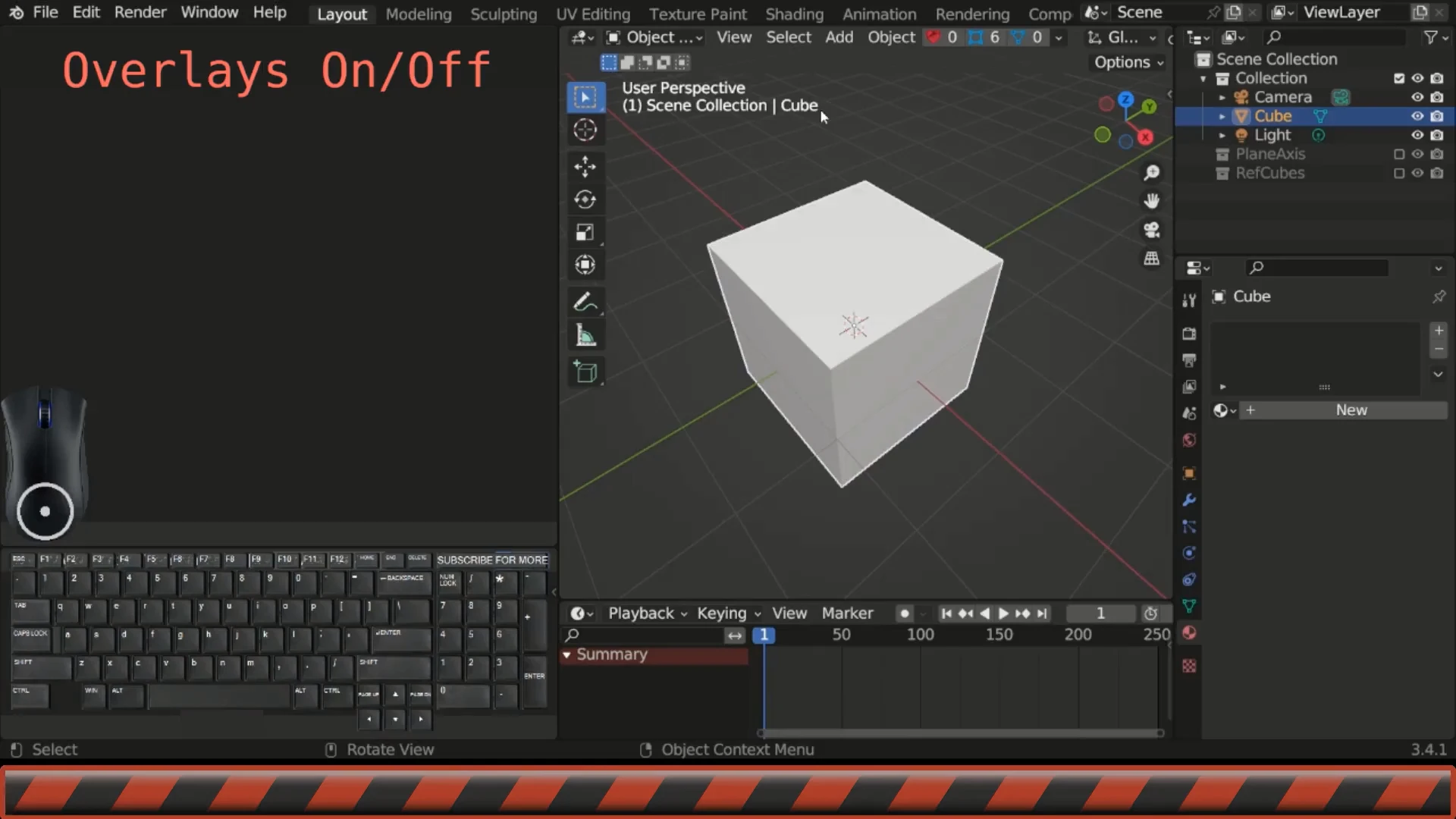
Task: Jump to end frame button
Action: [1042, 613]
